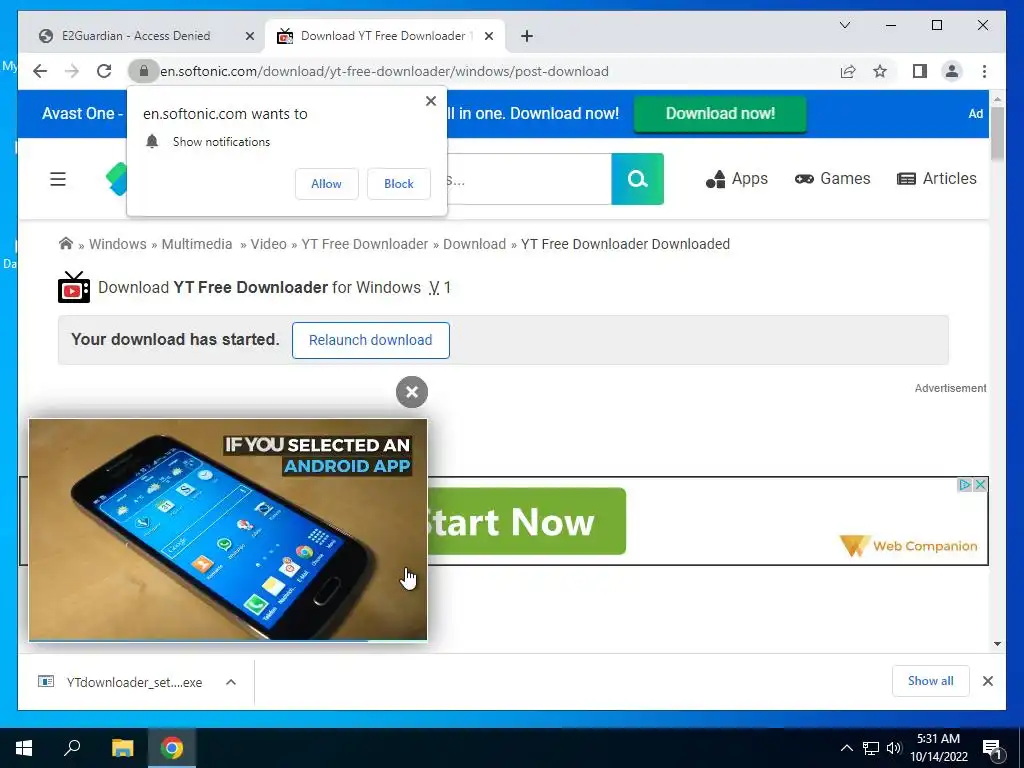Open Chrome's tab search chevron
This screenshot has width=1024, height=768.
click(844, 25)
